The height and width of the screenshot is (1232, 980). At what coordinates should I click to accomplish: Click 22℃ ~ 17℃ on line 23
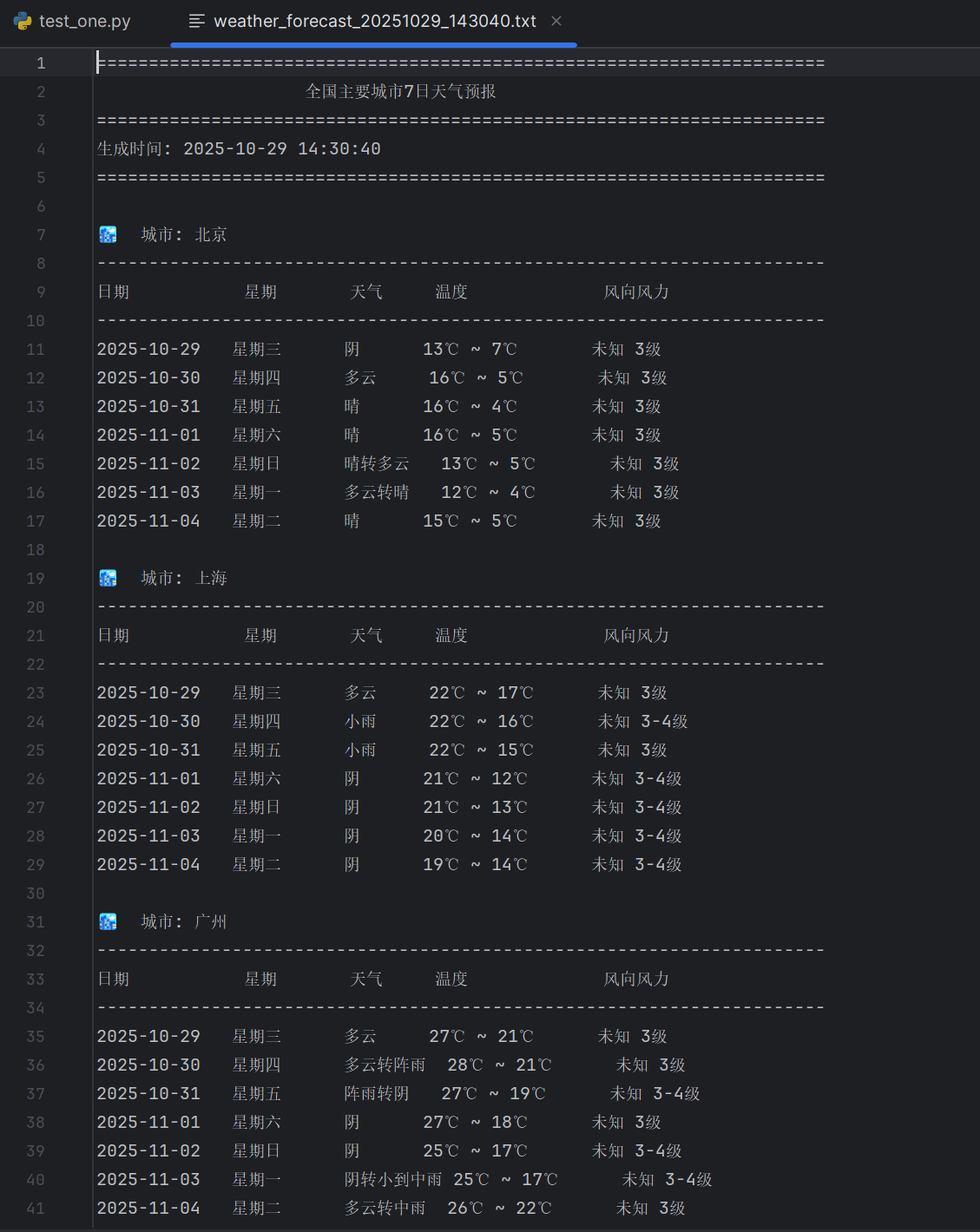482,692
